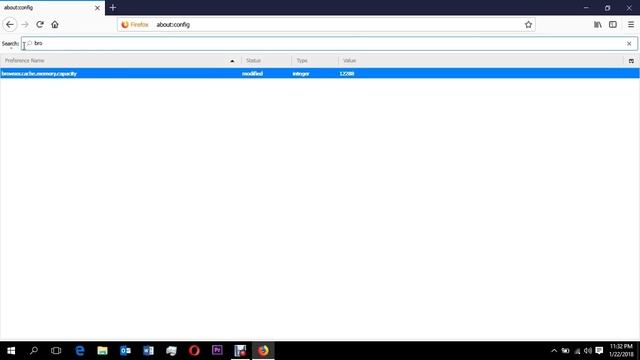Image resolution: width=640 pixels, height=360 pixels.
Task: Open Word from the taskbar
Action: pyautogui.click(x=148, y=351)
